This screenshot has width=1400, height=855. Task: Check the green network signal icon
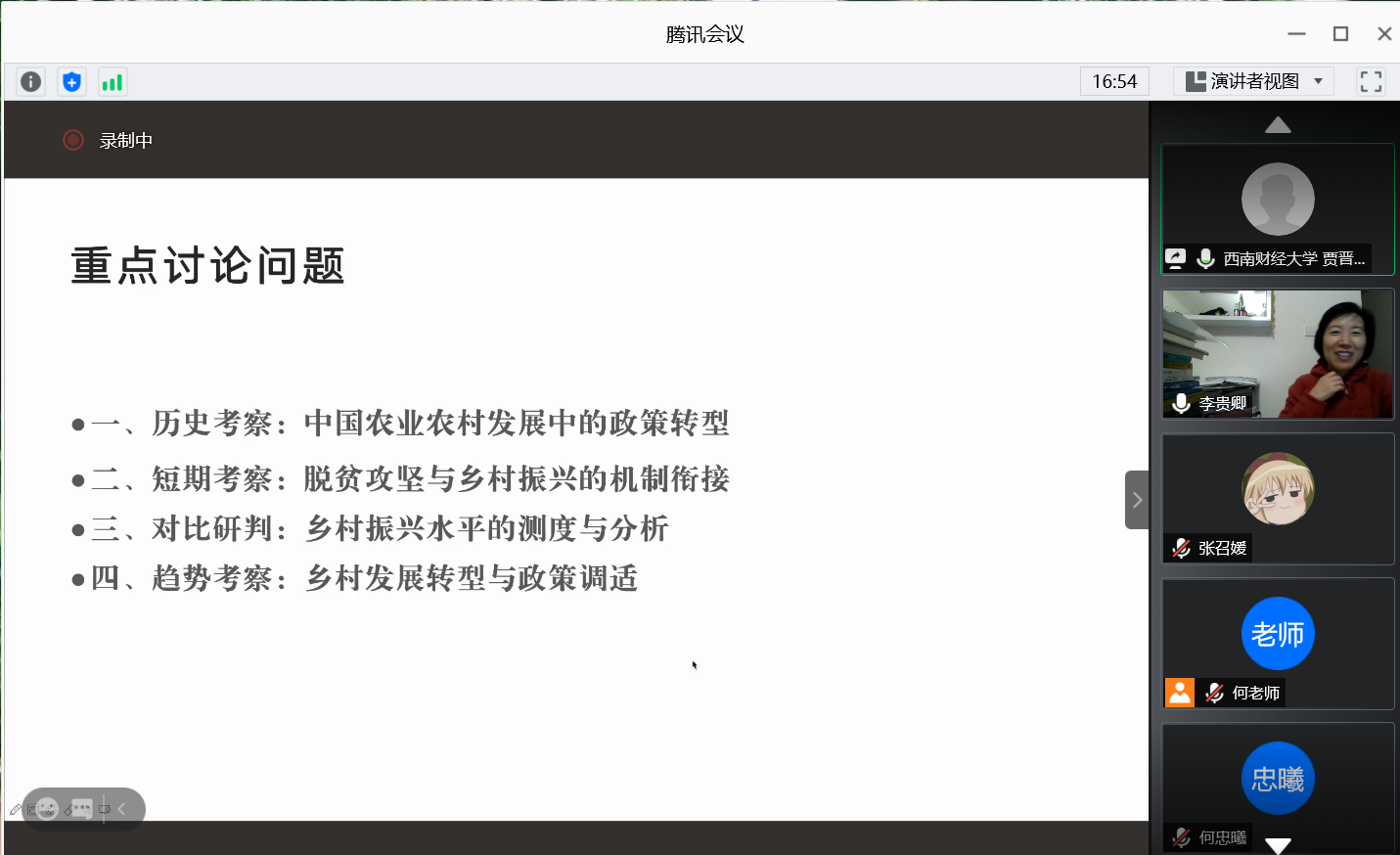pos(113,82)
